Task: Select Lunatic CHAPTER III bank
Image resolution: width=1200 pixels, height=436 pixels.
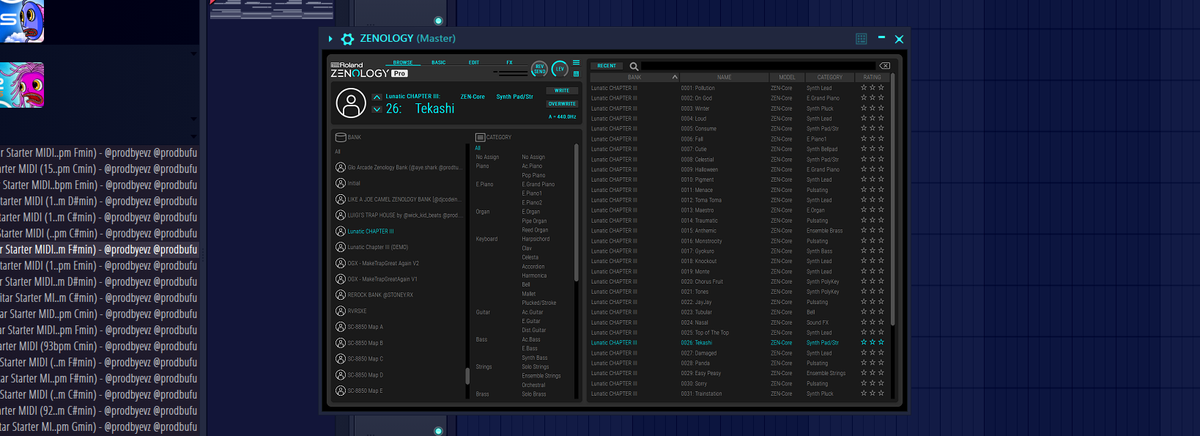Action: (x=371, y=231)
